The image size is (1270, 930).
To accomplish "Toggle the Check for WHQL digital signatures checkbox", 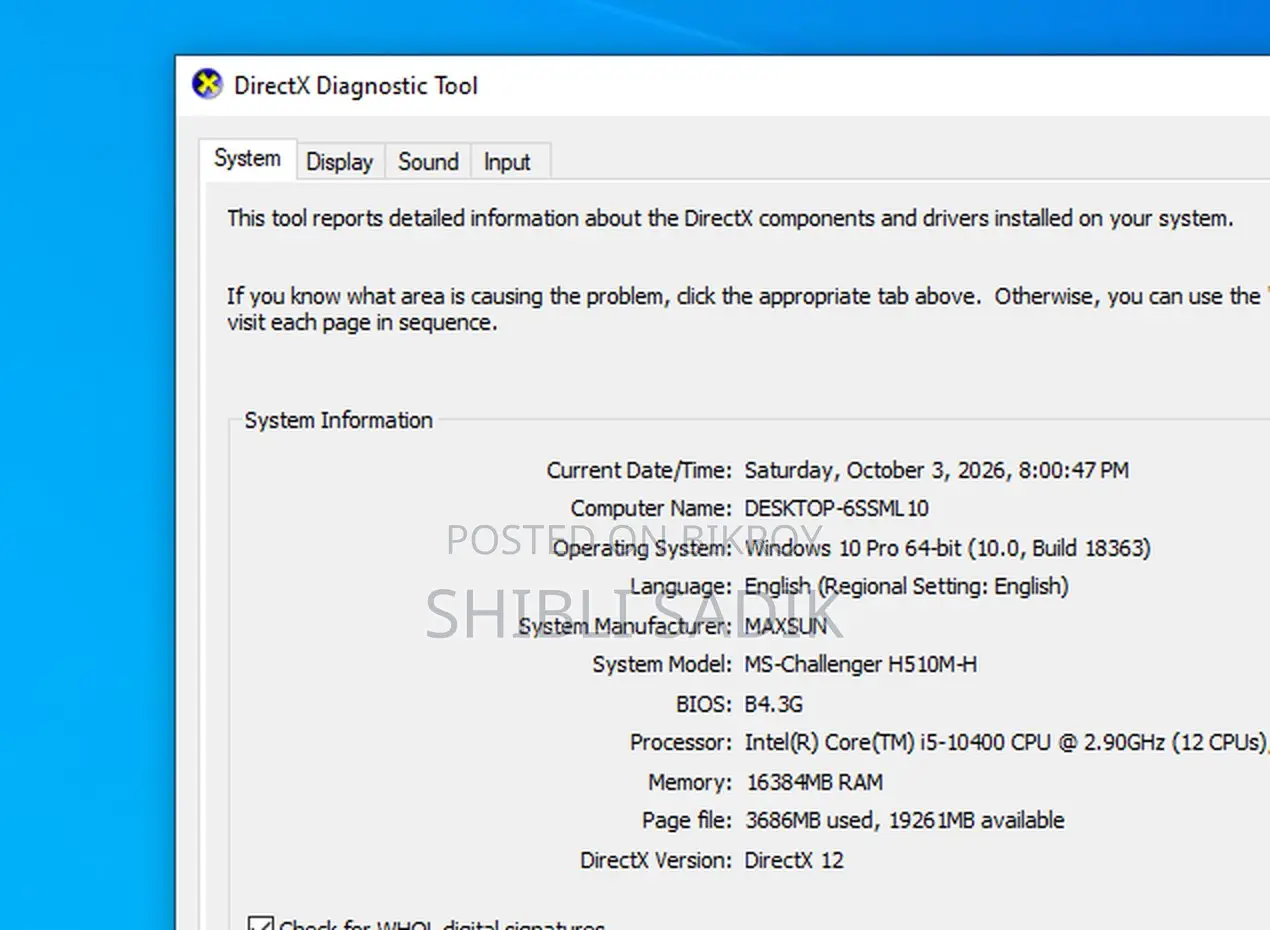I will pyautogui.click(x=260, y=926).
